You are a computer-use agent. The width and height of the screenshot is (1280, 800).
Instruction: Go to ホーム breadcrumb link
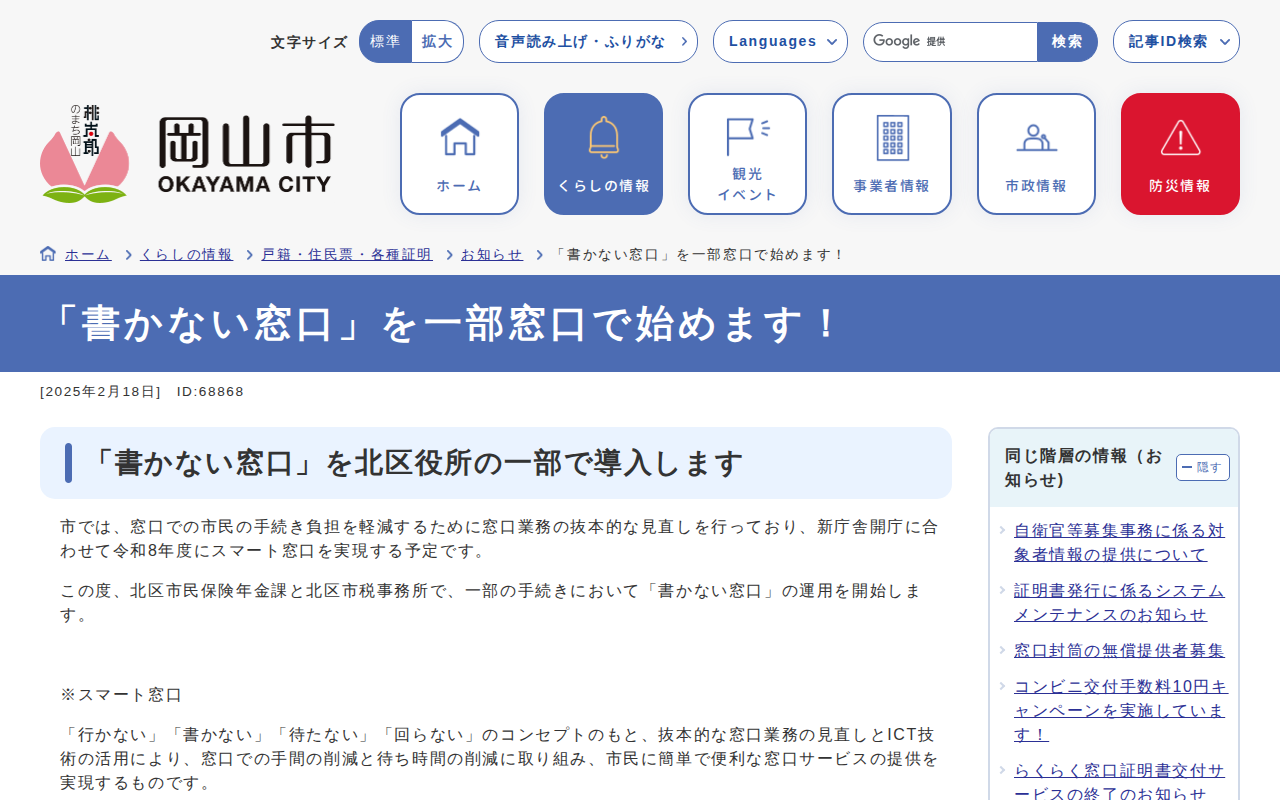[88, 255]
